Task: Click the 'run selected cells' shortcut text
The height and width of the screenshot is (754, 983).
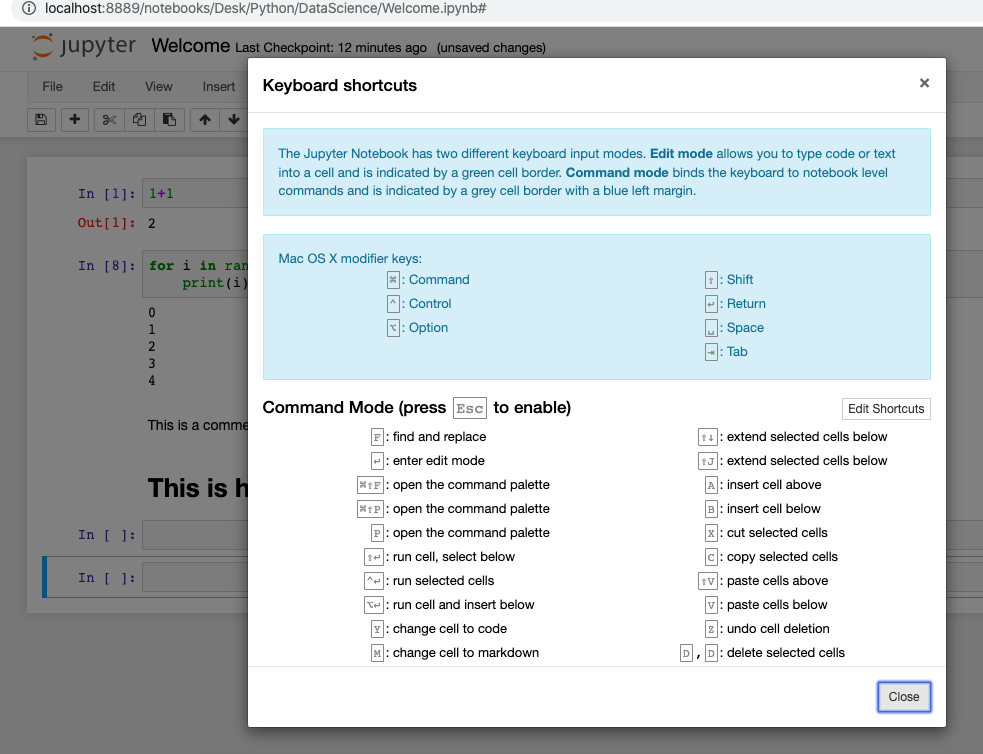Action: 443,581
